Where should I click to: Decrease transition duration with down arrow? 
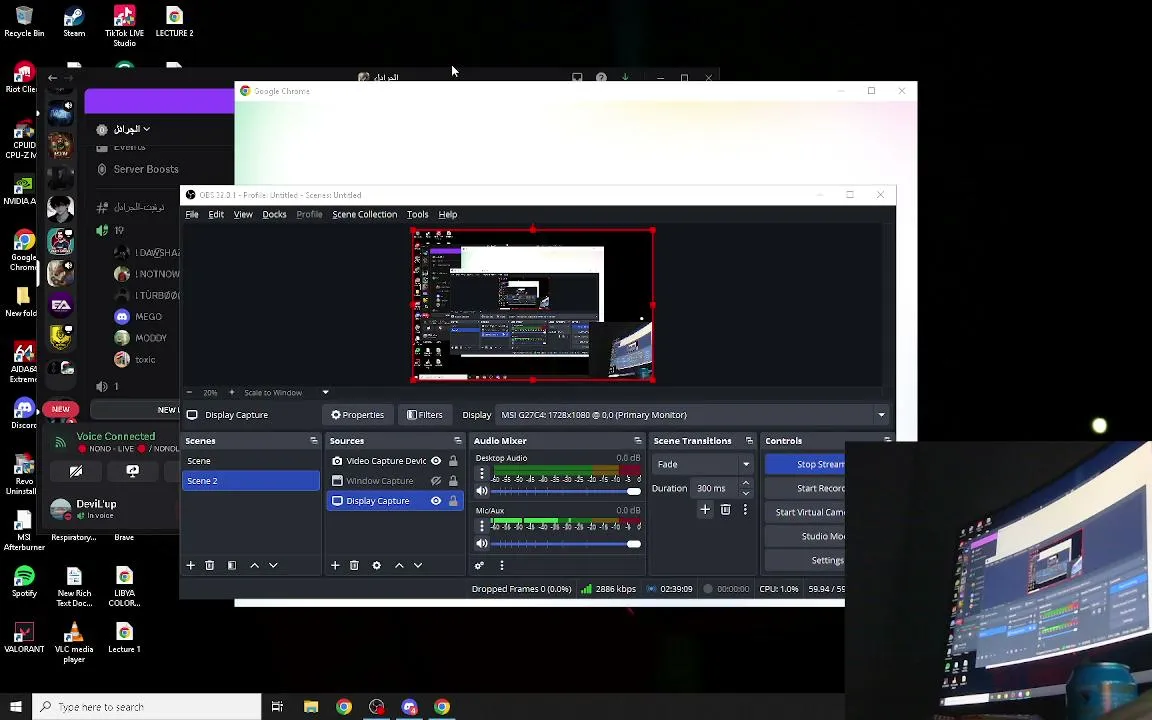(746, 493)
